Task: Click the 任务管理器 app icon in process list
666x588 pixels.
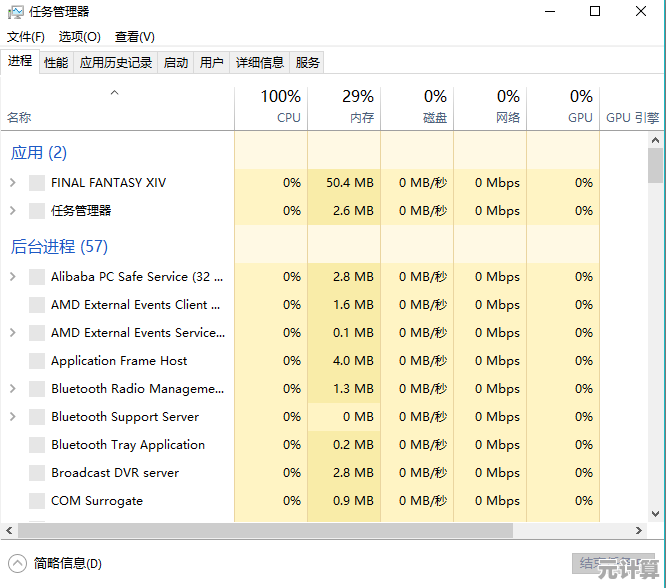Action: (37, 211)
